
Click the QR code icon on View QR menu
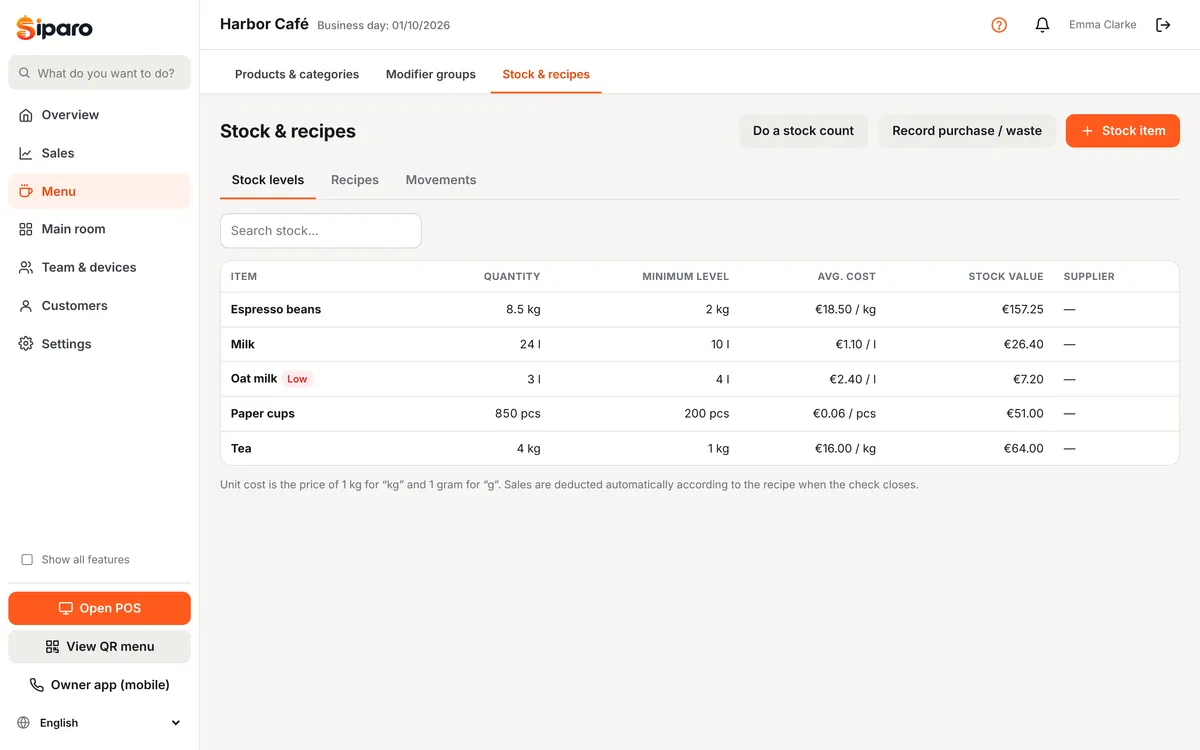pyautogui.click(x=53, y=647)
